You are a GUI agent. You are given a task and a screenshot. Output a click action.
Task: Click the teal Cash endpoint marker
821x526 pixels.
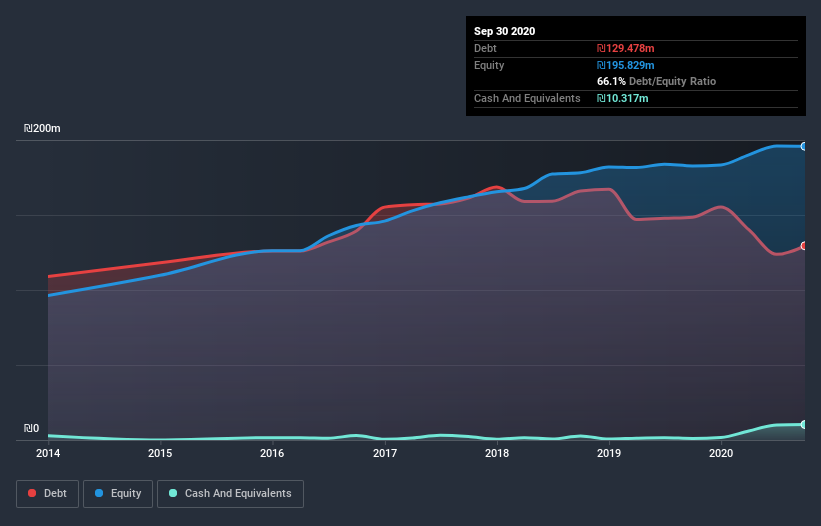point(804,424)
